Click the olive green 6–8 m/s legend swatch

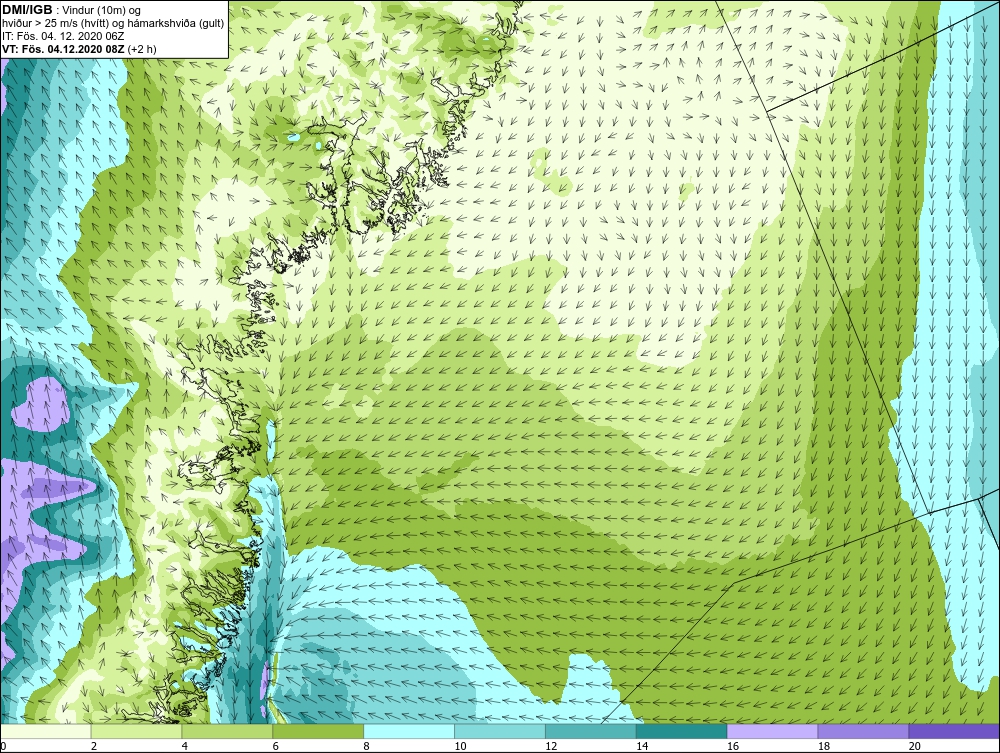coord(318,731)
